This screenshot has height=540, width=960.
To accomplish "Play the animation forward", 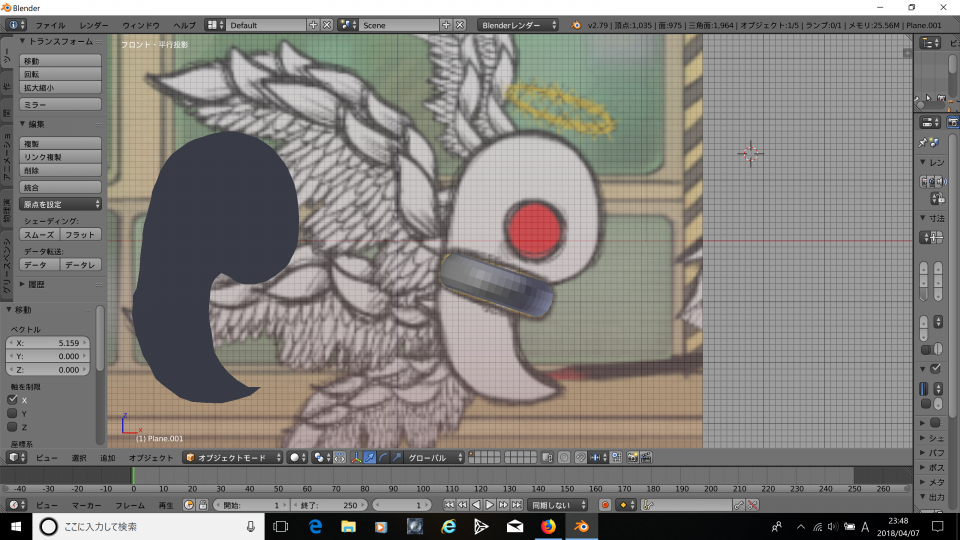I will (x=490, y=505).
